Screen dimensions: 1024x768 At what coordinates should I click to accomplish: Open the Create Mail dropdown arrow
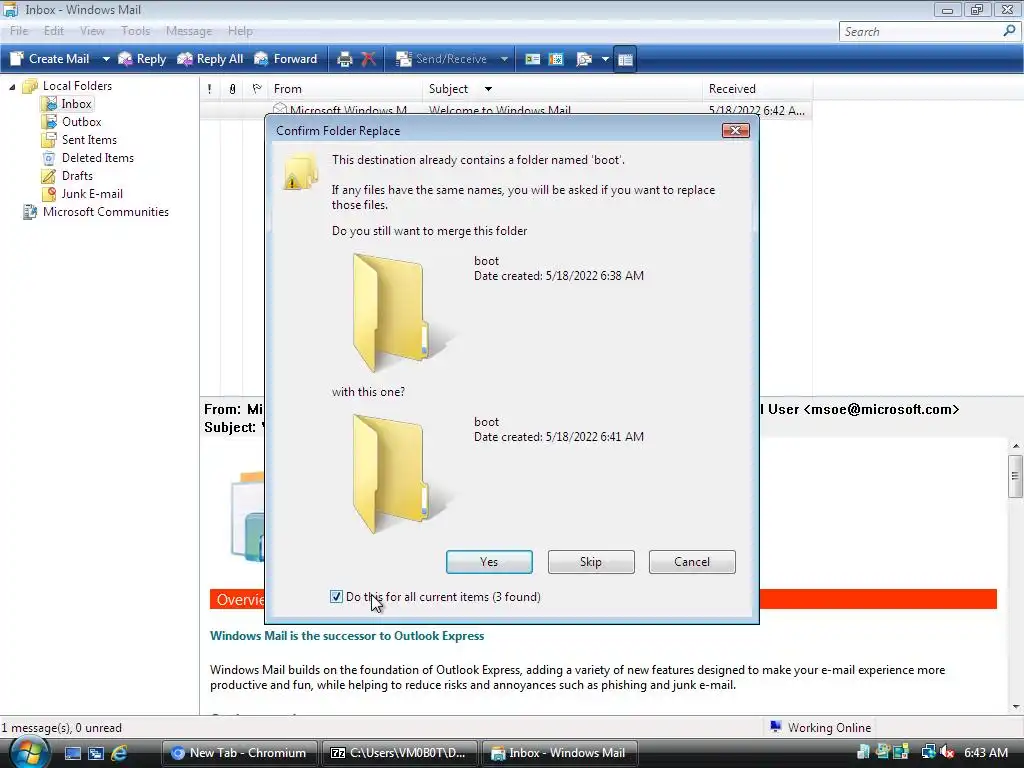(x=105, y=59)
